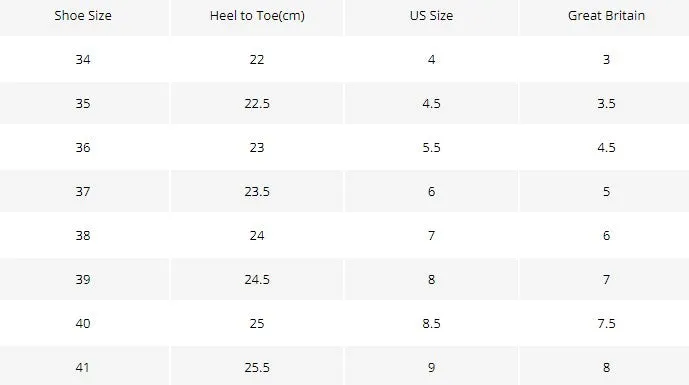Click the Shoe Size column header
This screenshot has height=385, width=689.
click(x=83, y=16)
